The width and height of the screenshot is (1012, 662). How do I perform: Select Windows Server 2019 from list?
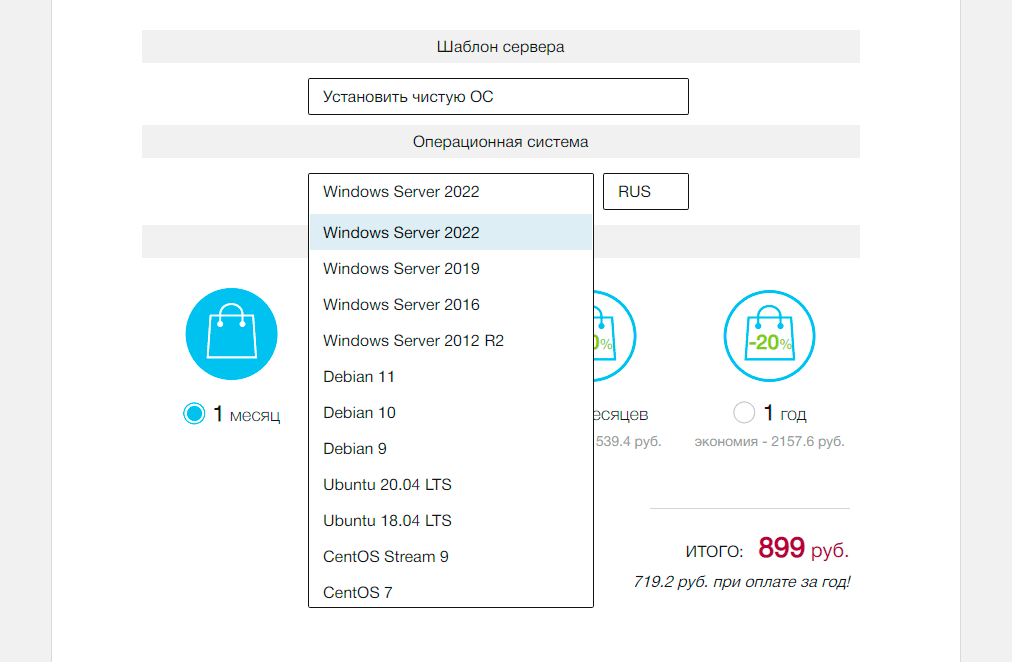click(450, 268)
